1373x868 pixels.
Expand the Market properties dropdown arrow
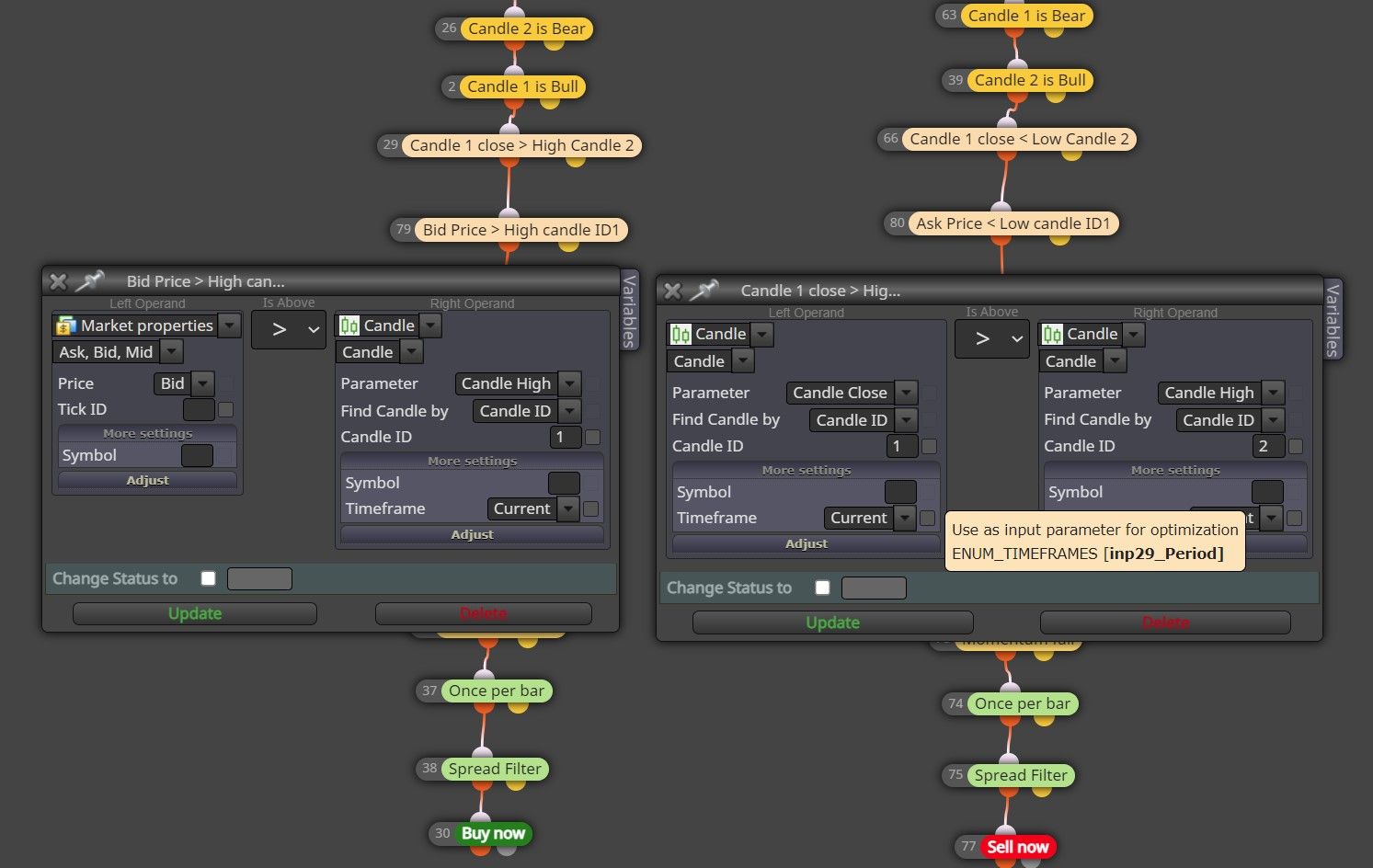[230, 325]
